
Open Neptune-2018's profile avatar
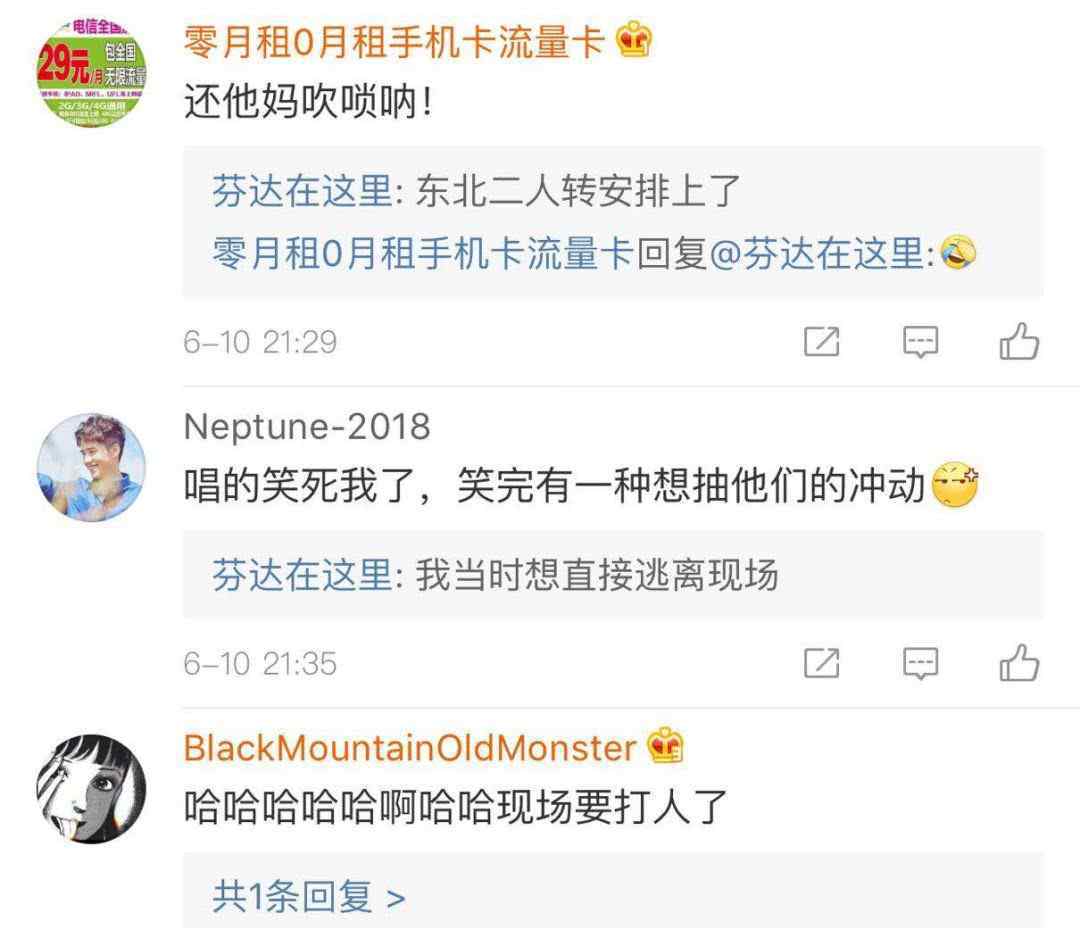91,467
